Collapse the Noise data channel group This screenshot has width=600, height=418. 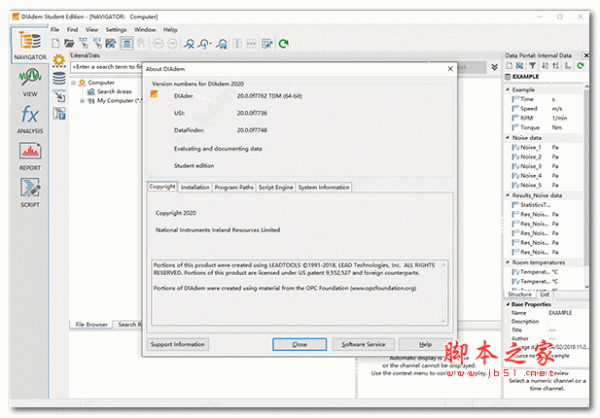point(508,137)
